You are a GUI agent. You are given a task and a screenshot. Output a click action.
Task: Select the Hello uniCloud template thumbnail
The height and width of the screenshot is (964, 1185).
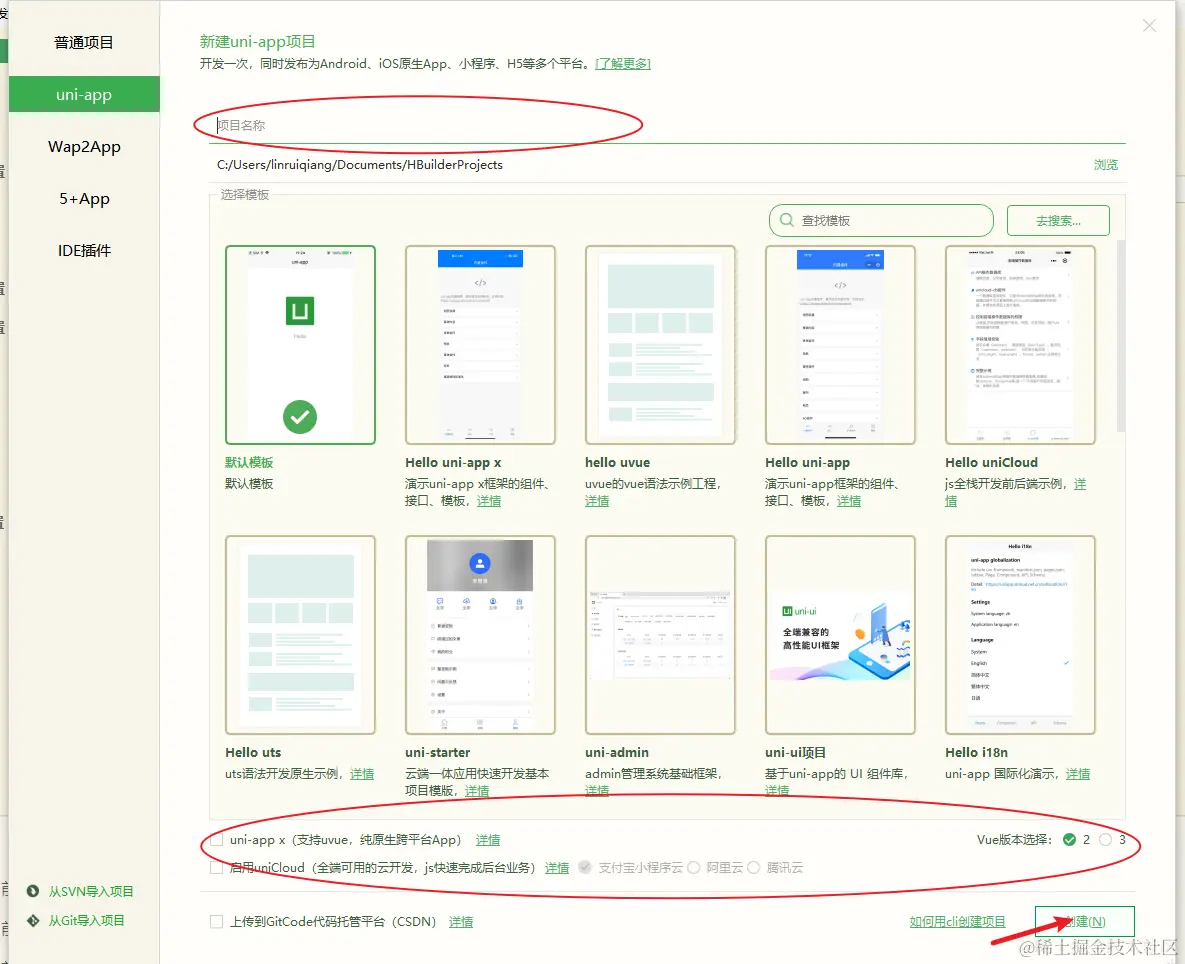coord(1019,345)
